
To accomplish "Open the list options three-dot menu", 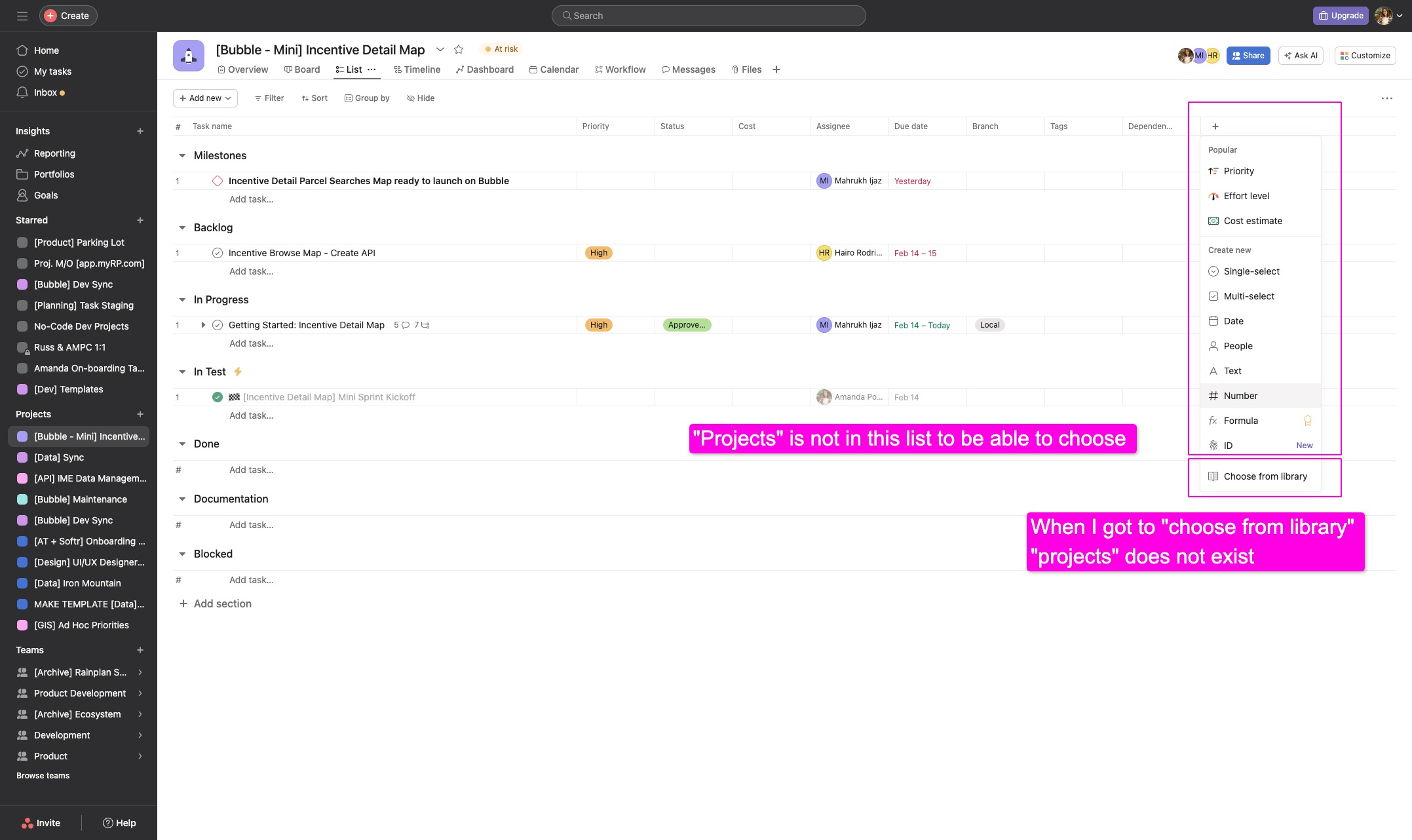I will (1387, 98).
